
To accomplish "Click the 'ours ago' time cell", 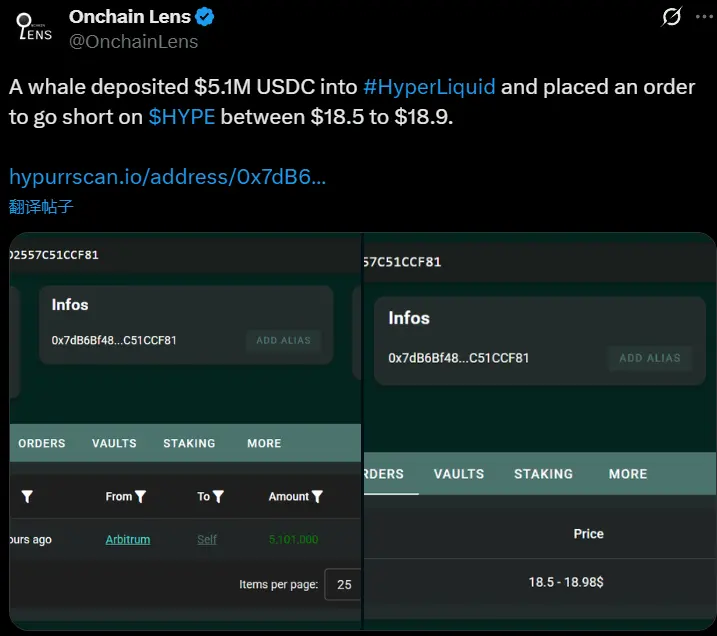I will point(30,540).
